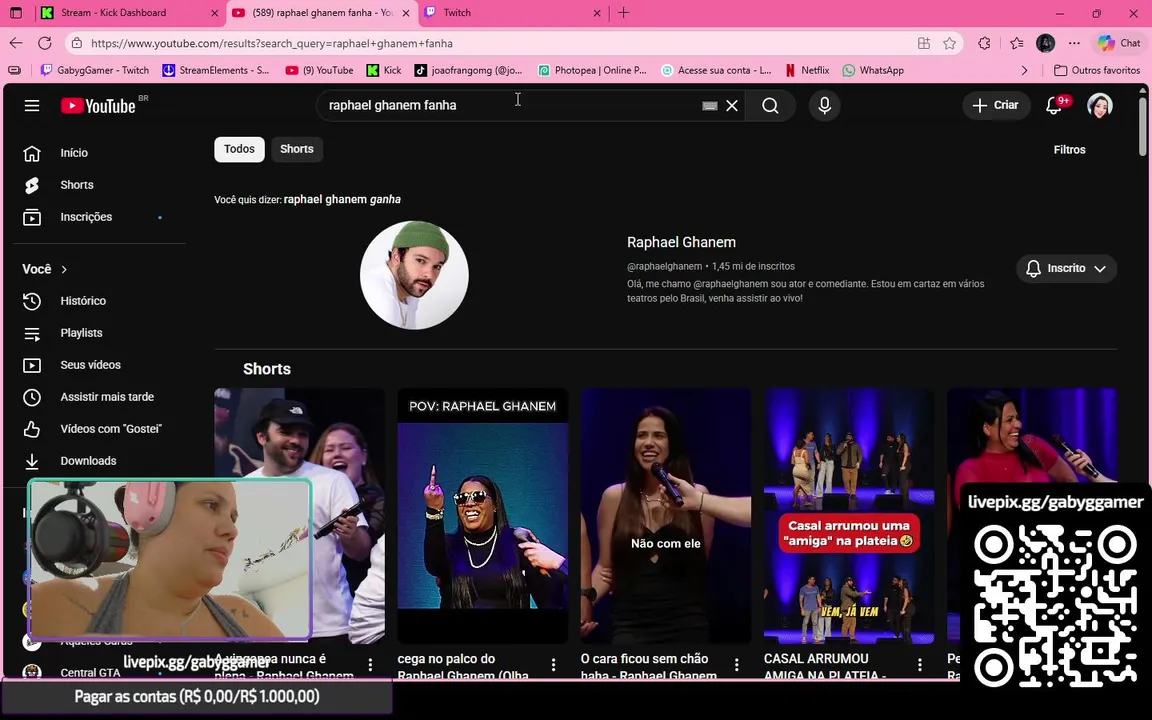This screenshot has width=1152, height=720.
Task: Start voice search with the microphone
Action: tap(824, 106)
